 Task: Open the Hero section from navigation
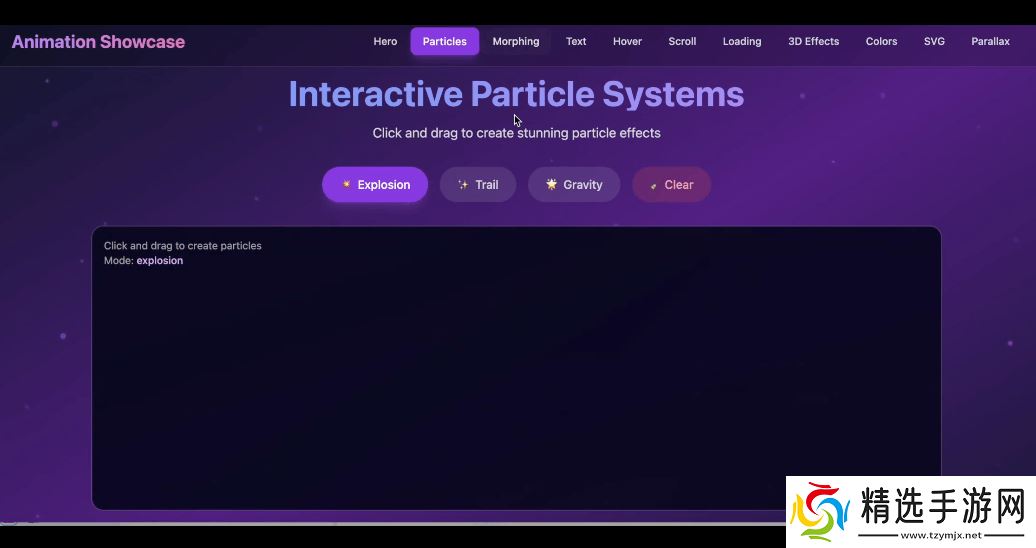point(385,42)
